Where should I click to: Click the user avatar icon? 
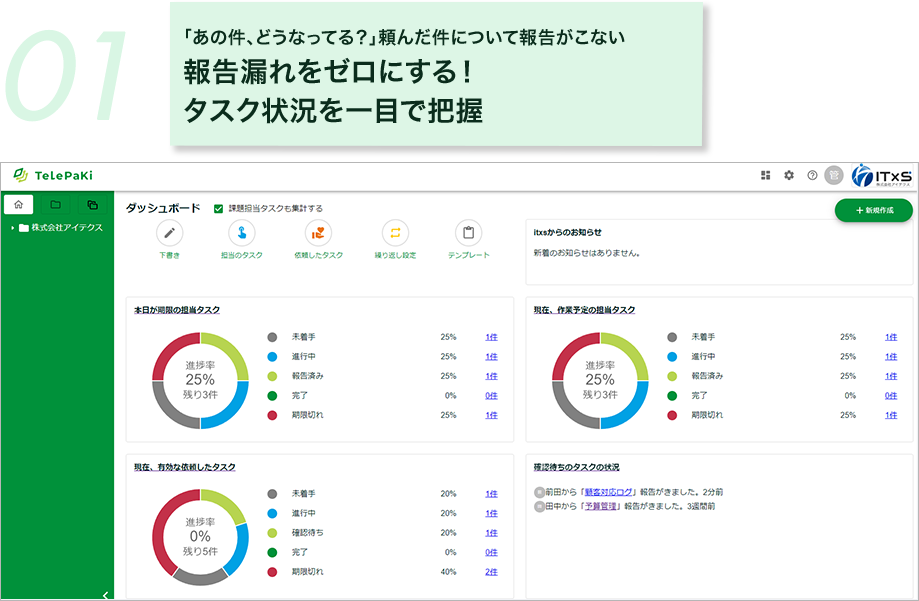[833, 174]
